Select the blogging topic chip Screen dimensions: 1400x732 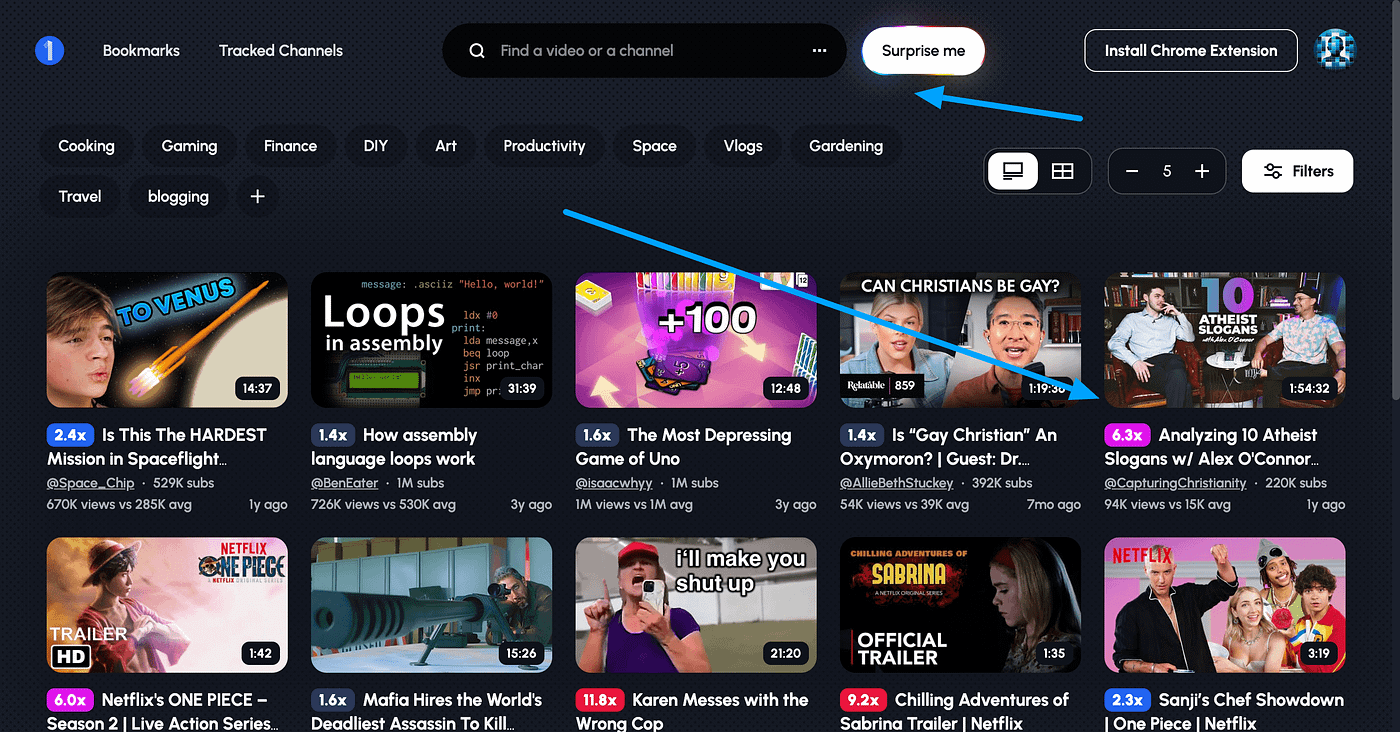pyautogui.click(x=178, y=197)
